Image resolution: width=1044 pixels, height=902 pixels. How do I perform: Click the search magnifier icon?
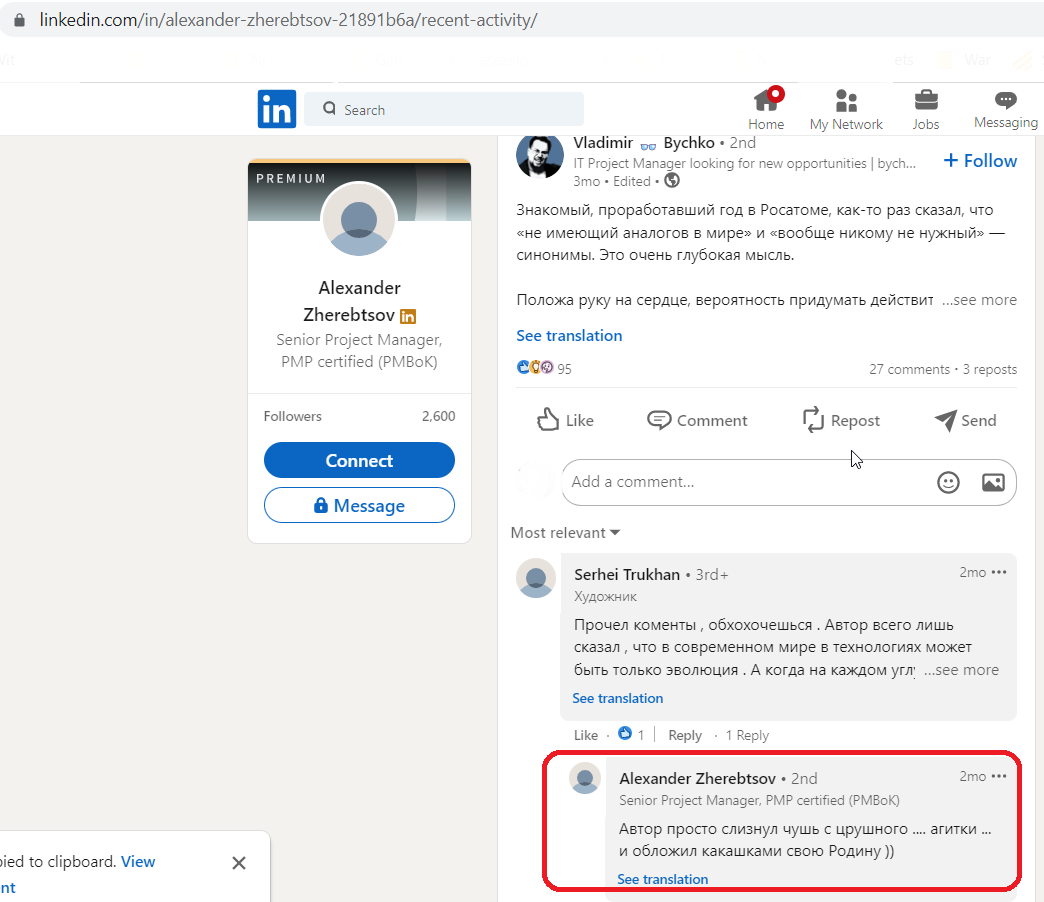pyautogui.click(x=330, y=109)
